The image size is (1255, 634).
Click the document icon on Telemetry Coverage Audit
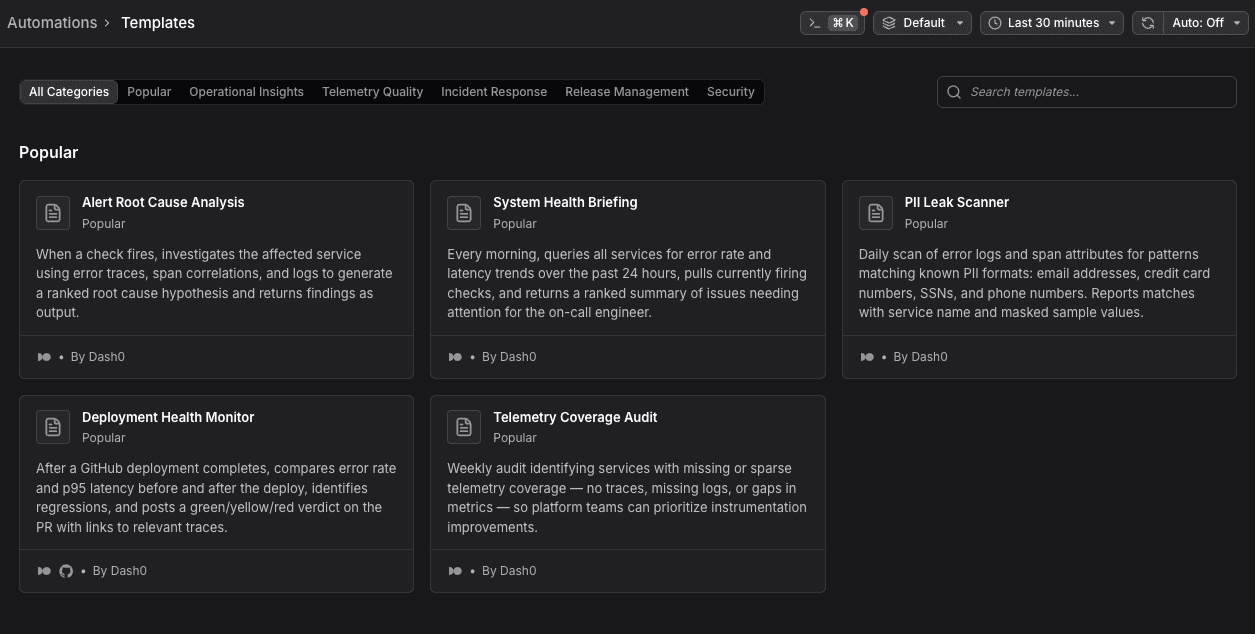coord(464,427)
